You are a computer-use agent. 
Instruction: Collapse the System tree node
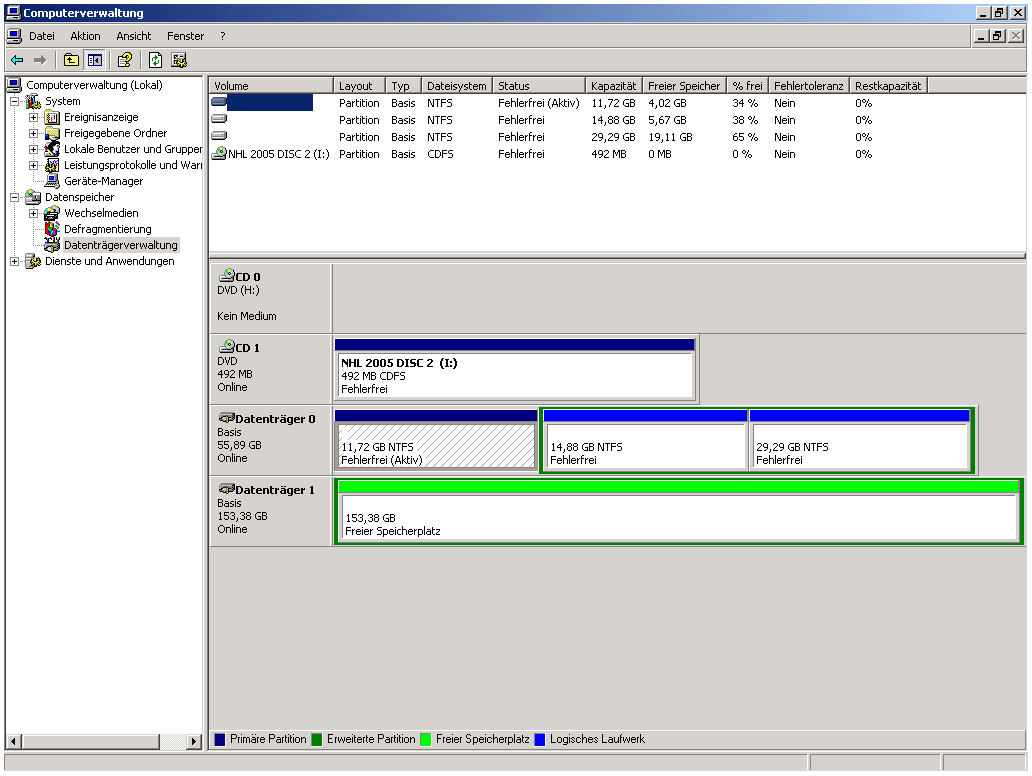point(14,101)
